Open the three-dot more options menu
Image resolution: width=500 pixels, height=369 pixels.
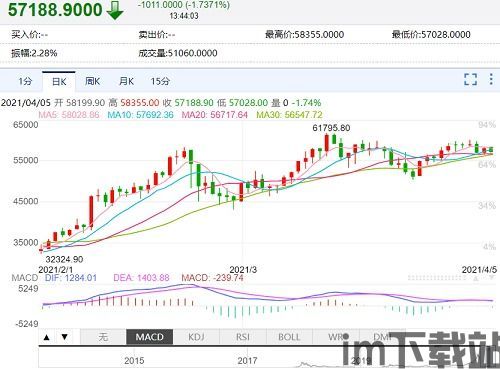point(491,79)
